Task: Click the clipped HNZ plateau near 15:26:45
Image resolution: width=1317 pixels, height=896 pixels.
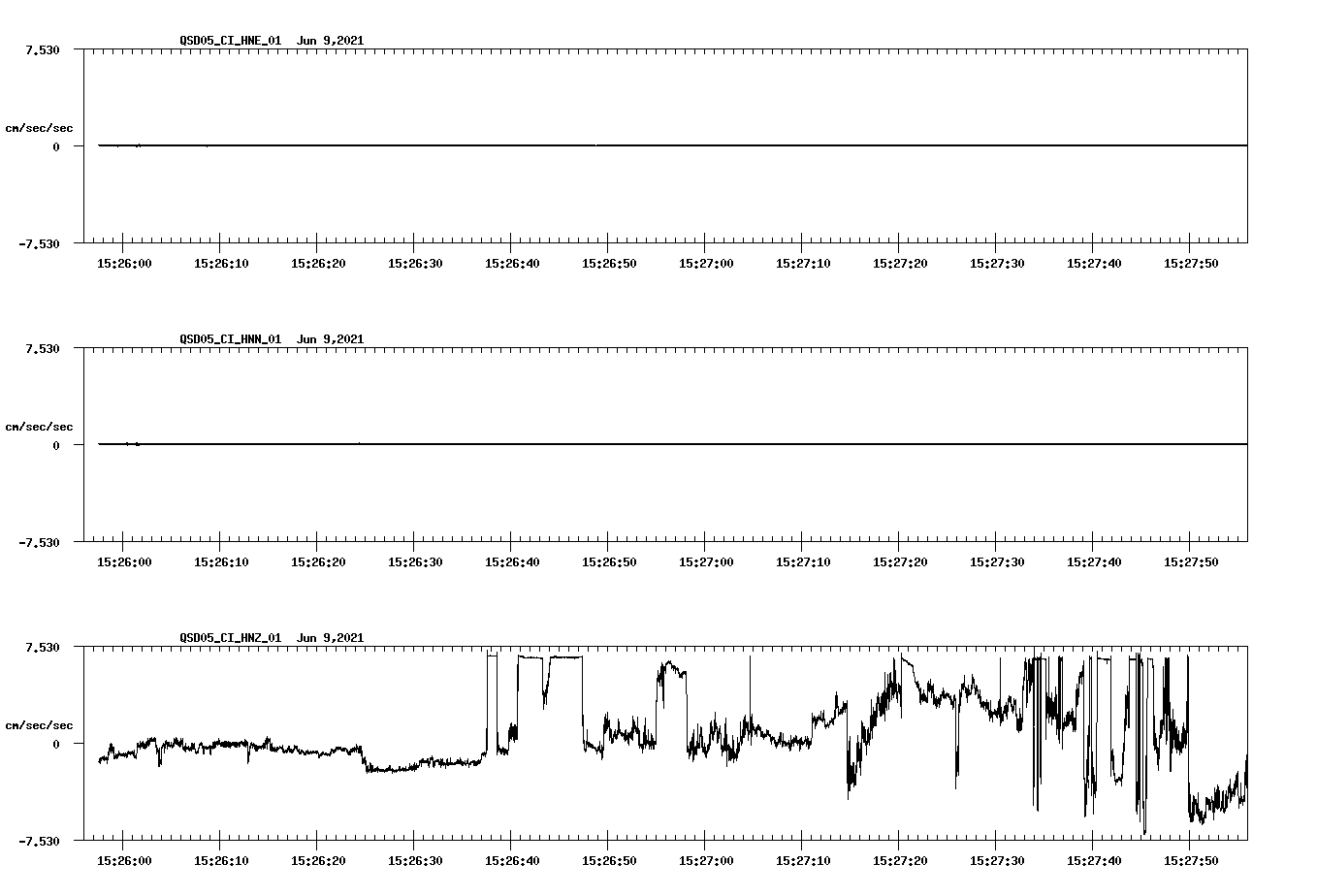Action: (566, 657)
